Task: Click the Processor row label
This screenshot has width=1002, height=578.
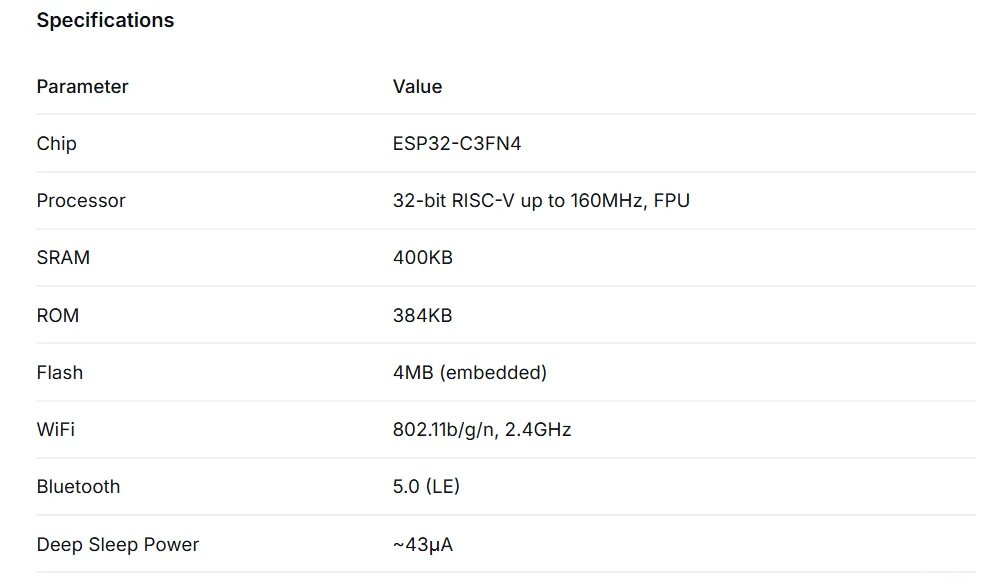Action: click(x=81, y=201)
